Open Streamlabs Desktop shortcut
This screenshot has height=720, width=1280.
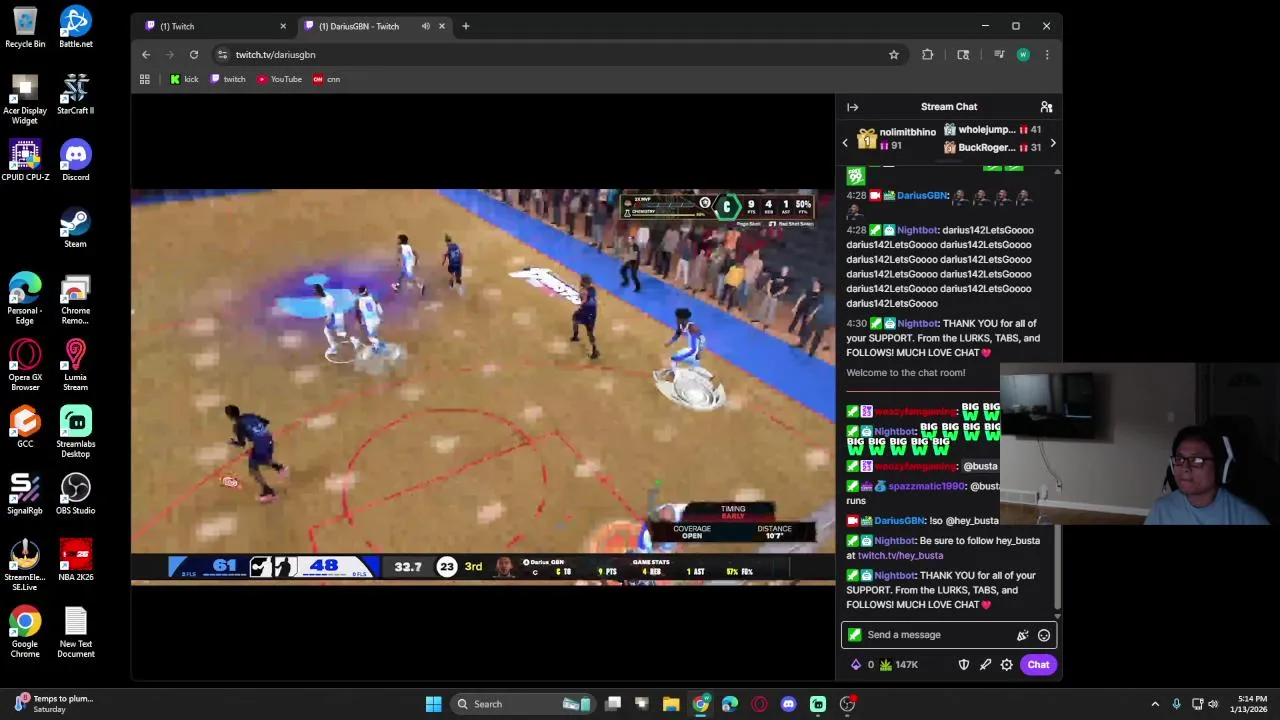(76, 432)
